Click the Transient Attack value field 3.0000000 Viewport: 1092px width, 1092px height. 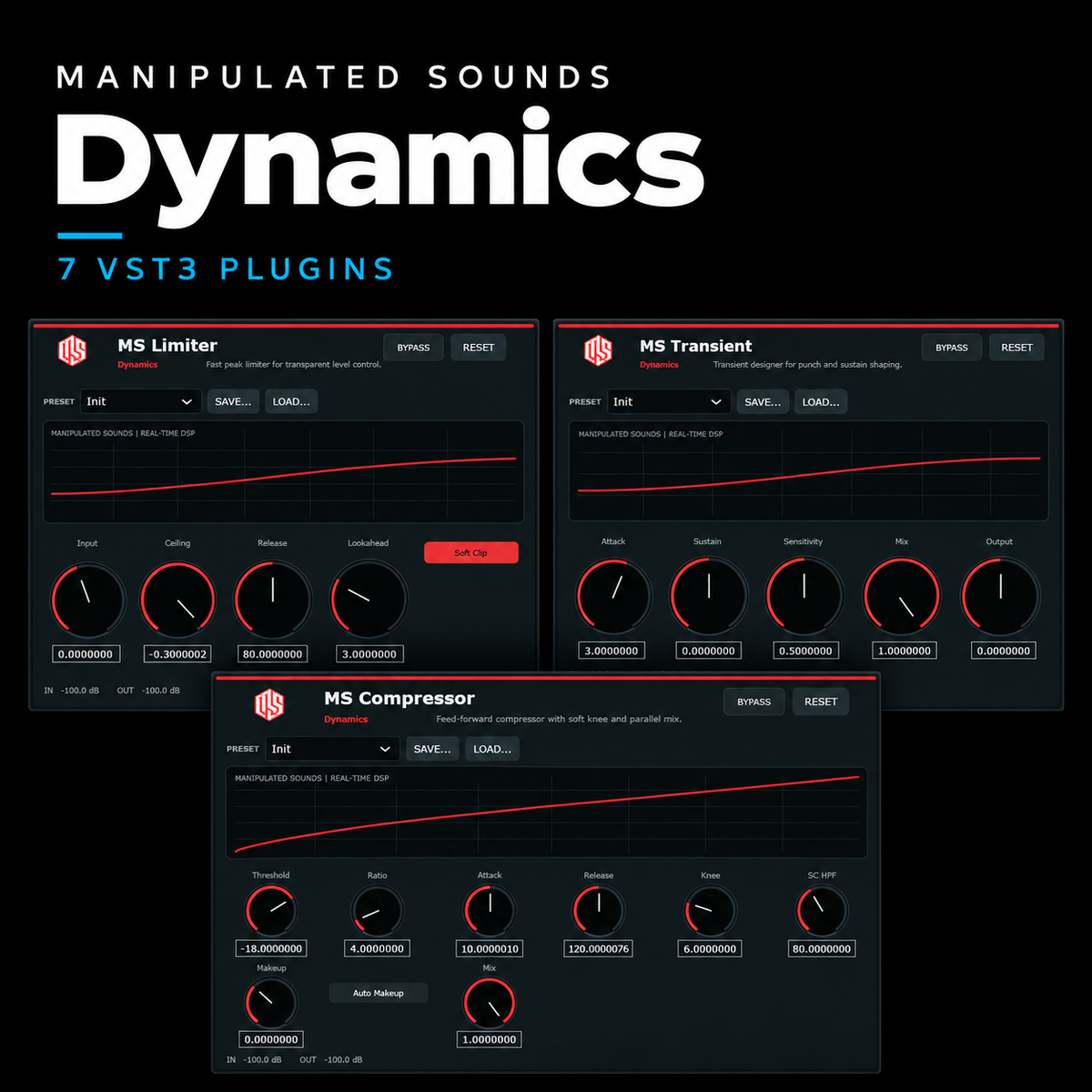(x=612, y=651)
